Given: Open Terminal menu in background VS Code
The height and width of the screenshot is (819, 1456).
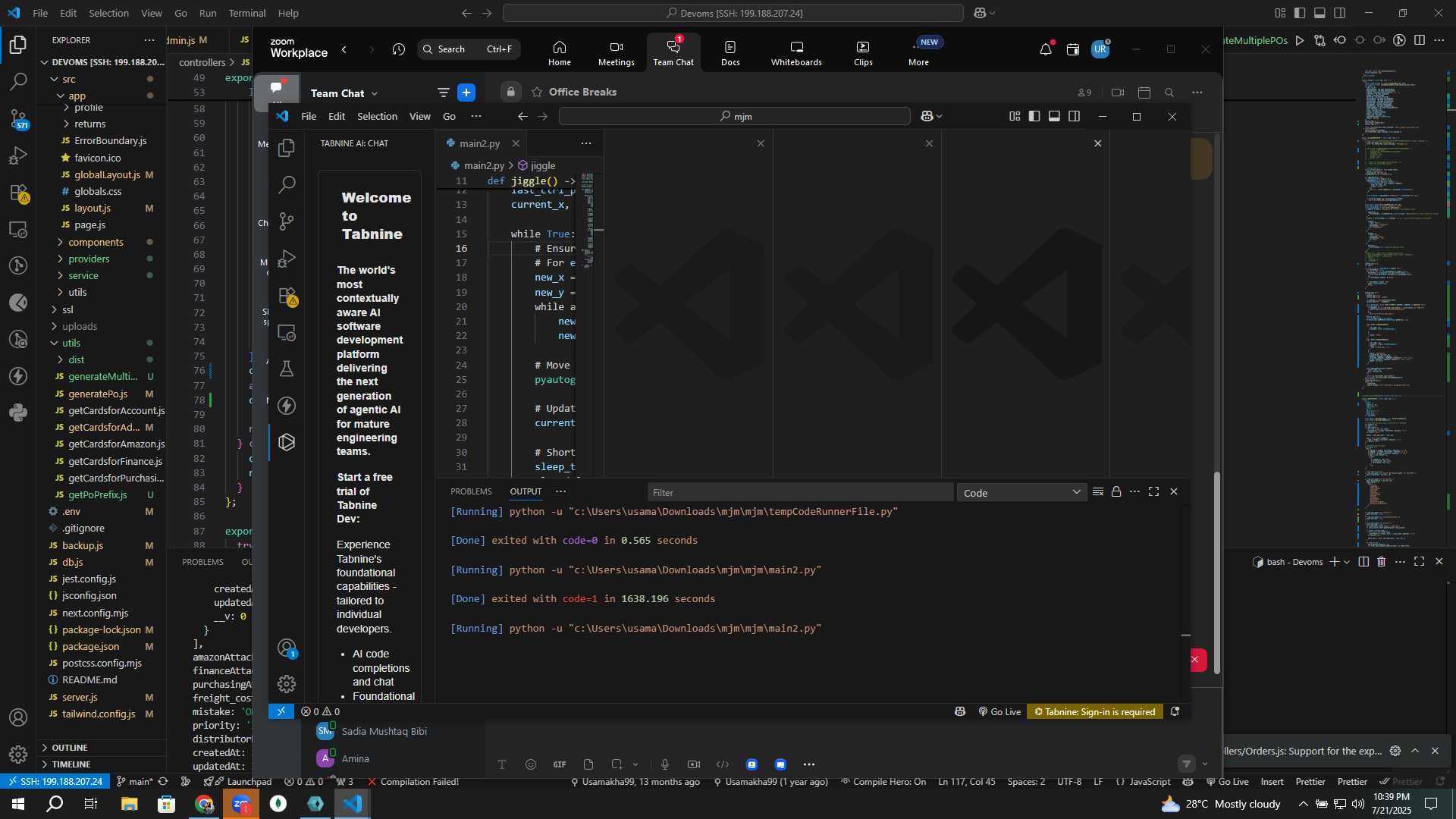Looking at the screenshot, I should click(x=247, y=13).
